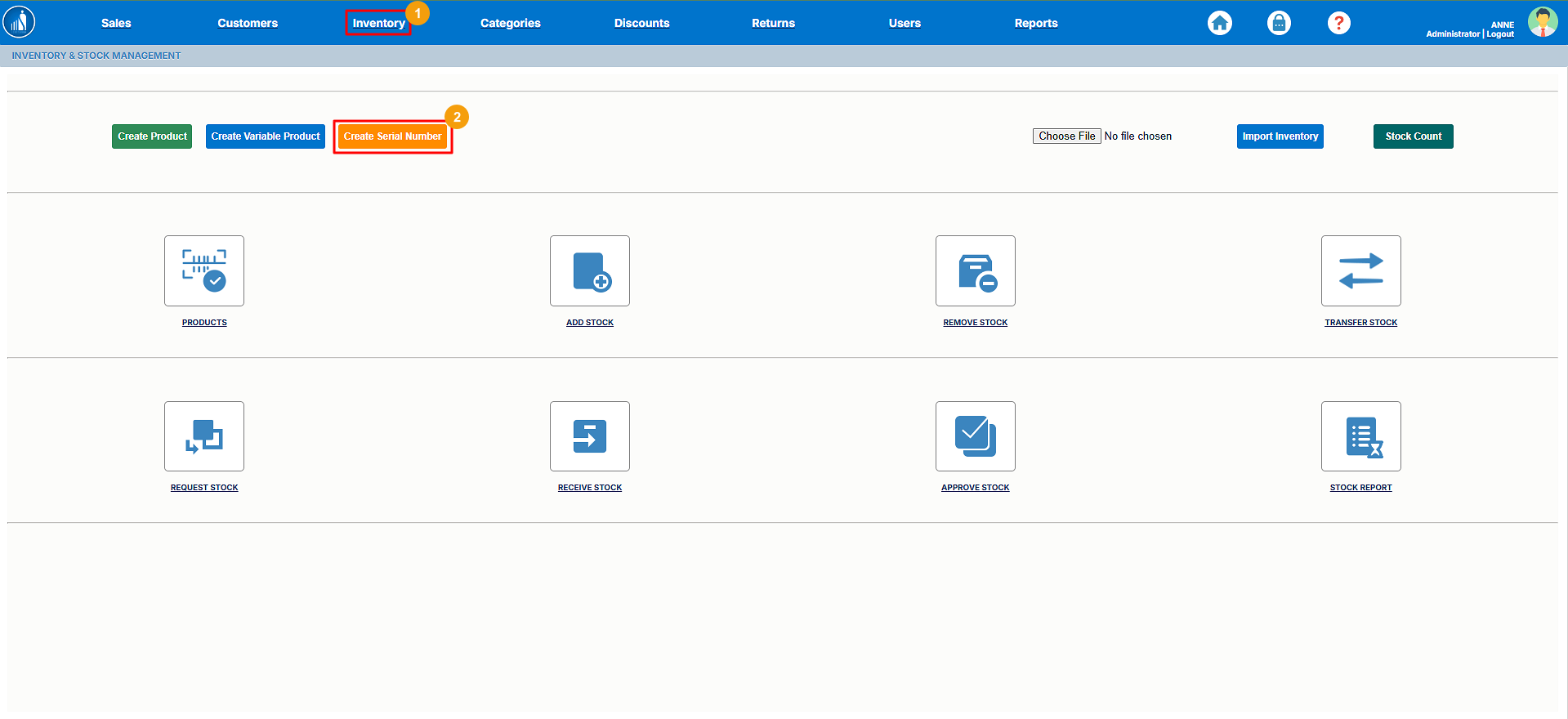Open the Products barcode icon
The image size is (1568, 719).
click(x=204, y=270)
